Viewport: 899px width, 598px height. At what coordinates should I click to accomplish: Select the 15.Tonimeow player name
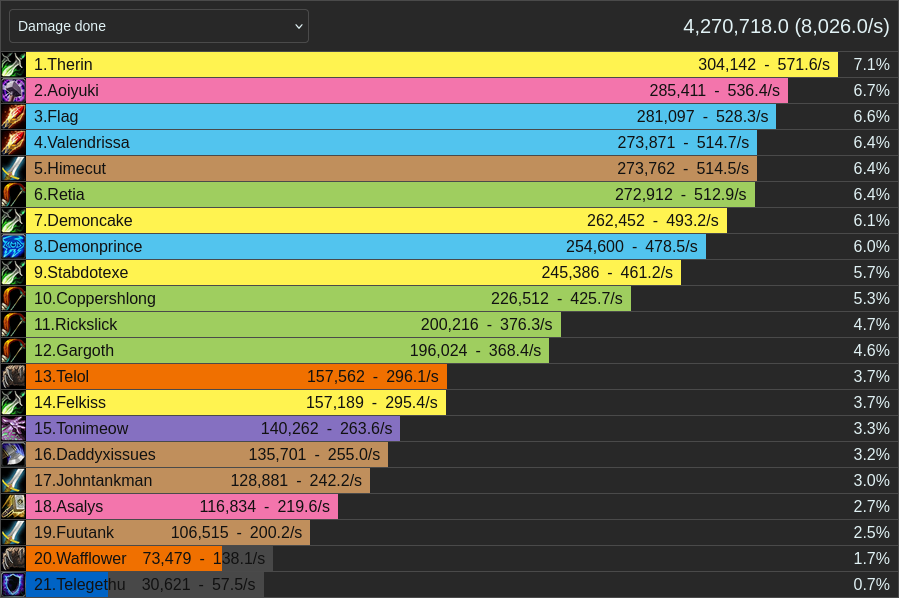pyautogui.click(x=81, y=428)
